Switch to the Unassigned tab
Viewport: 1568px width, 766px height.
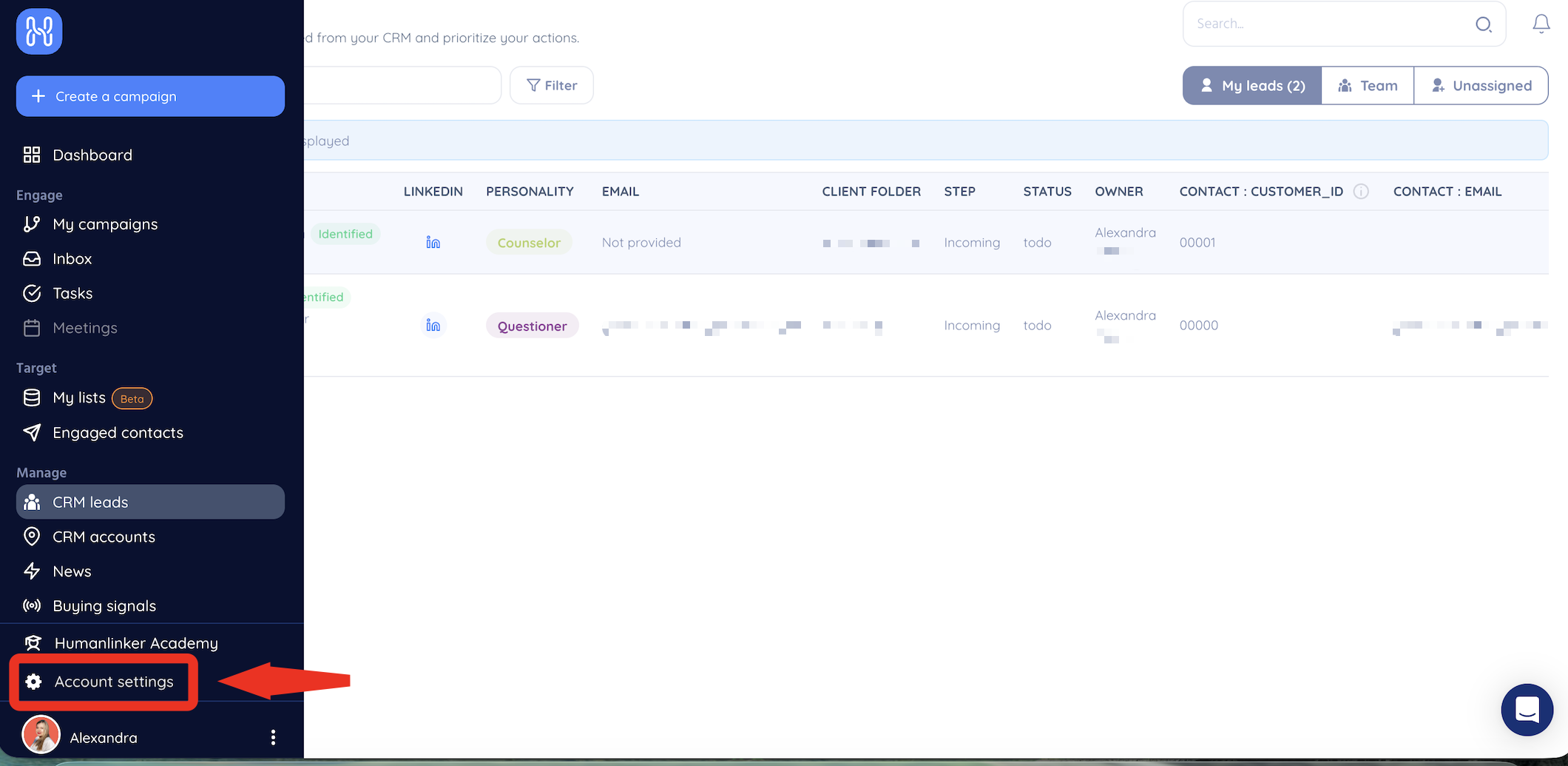click(x=1481, y=85)
